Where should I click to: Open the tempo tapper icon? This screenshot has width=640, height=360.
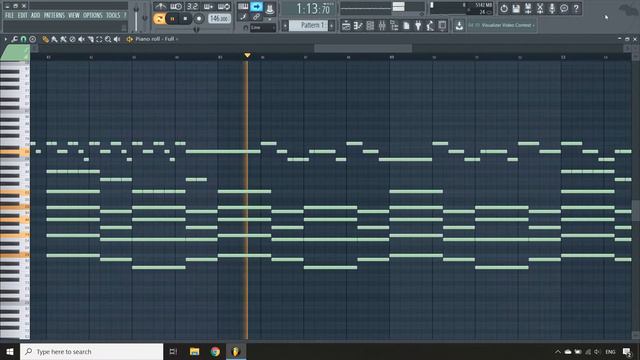[x=430, y=26]
